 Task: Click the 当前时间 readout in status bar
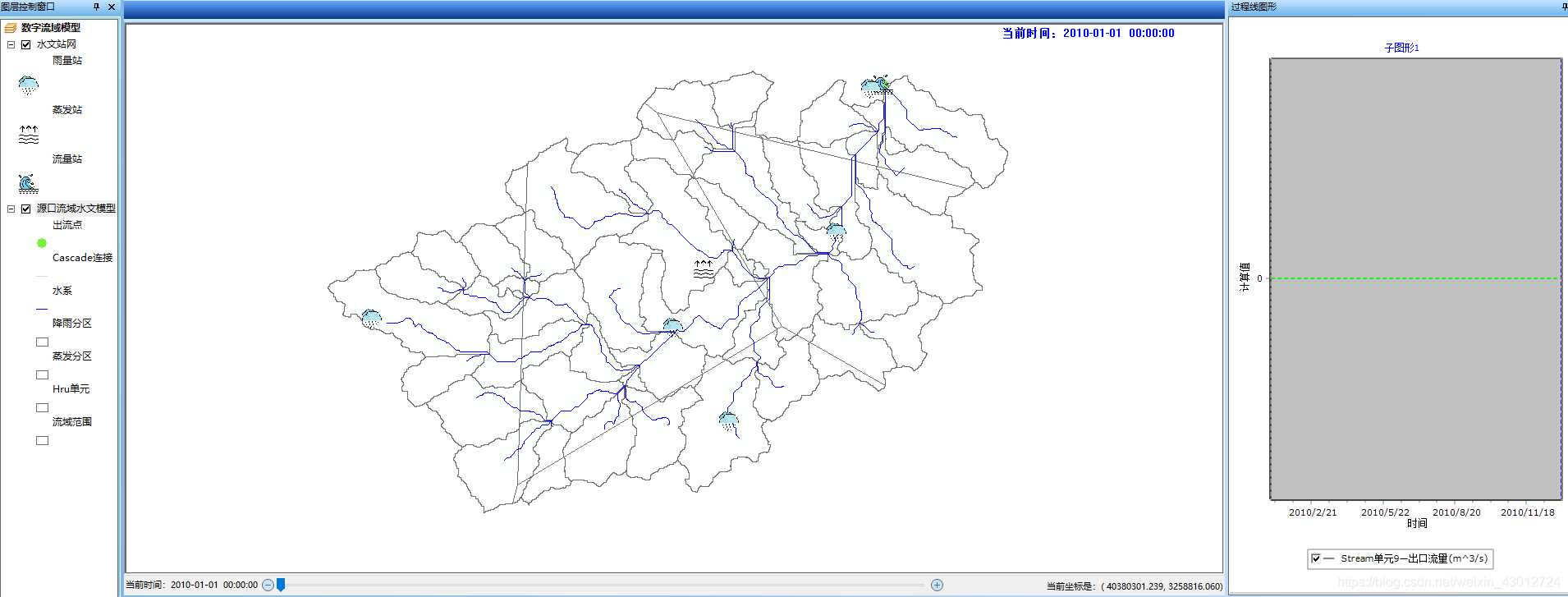point(191,586)
